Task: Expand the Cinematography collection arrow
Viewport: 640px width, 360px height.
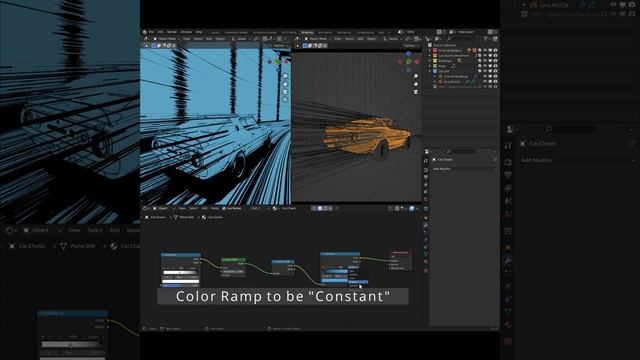Action: pos(429,50)
